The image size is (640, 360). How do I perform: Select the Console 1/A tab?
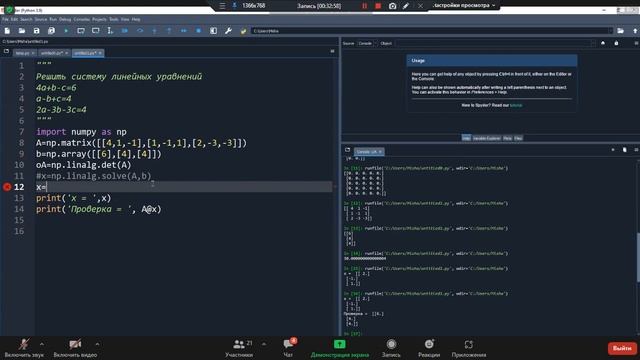369,152
